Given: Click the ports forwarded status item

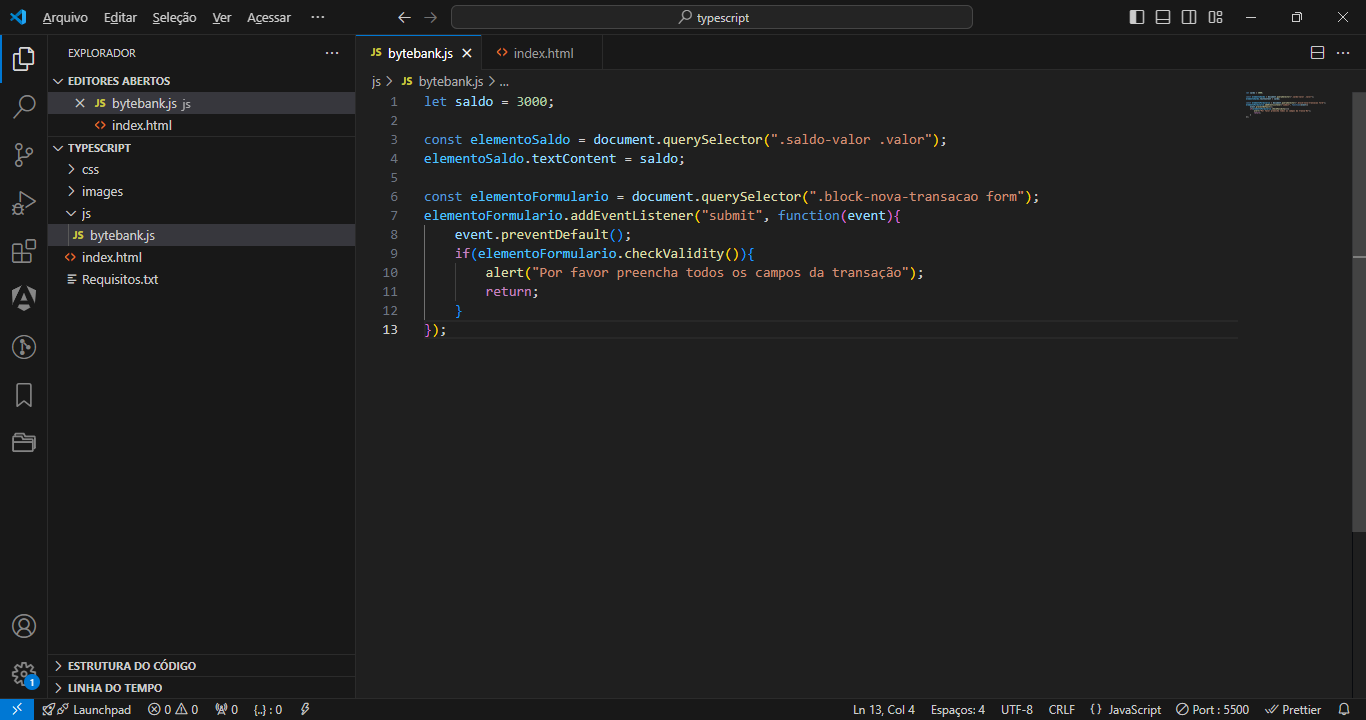Looking at the screenshot, I should tap(226, 709).
